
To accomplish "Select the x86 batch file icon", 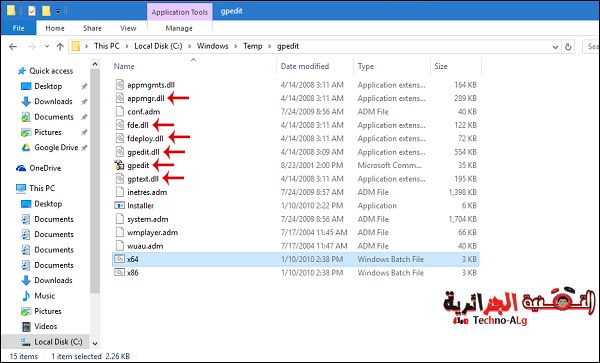I will [120, 272].
